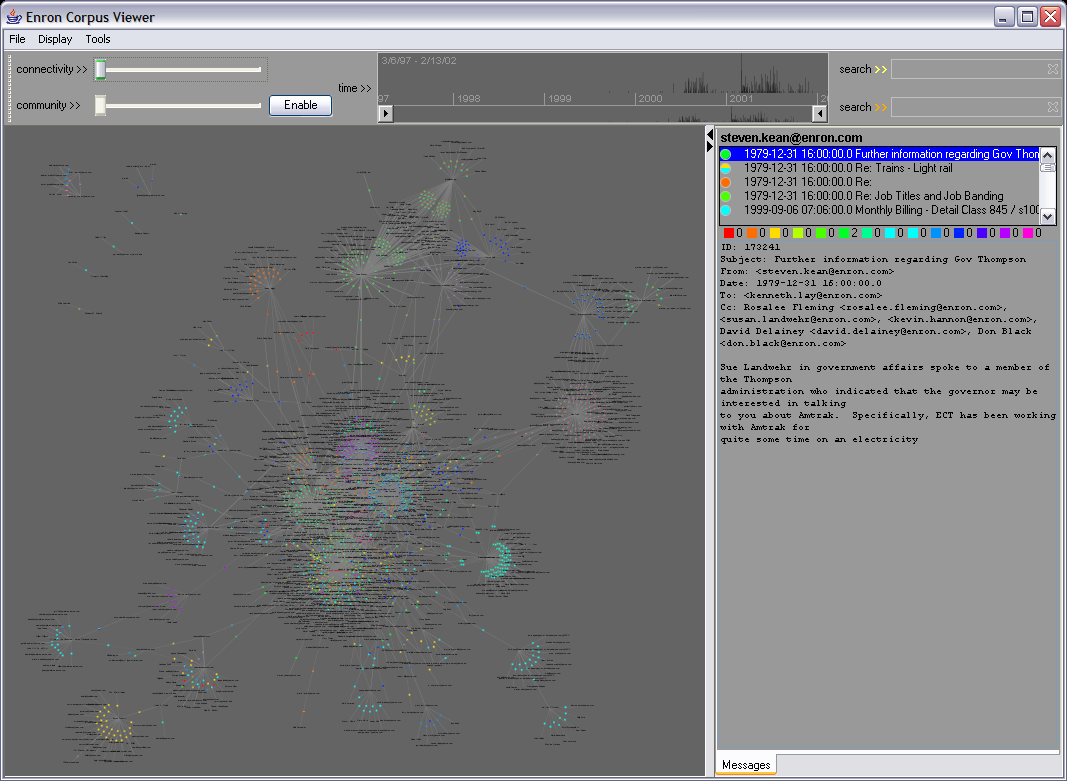This screenshot has height=781, width=1067.
Task: Click the 'community >>' label
Action: tap(49, 105)
